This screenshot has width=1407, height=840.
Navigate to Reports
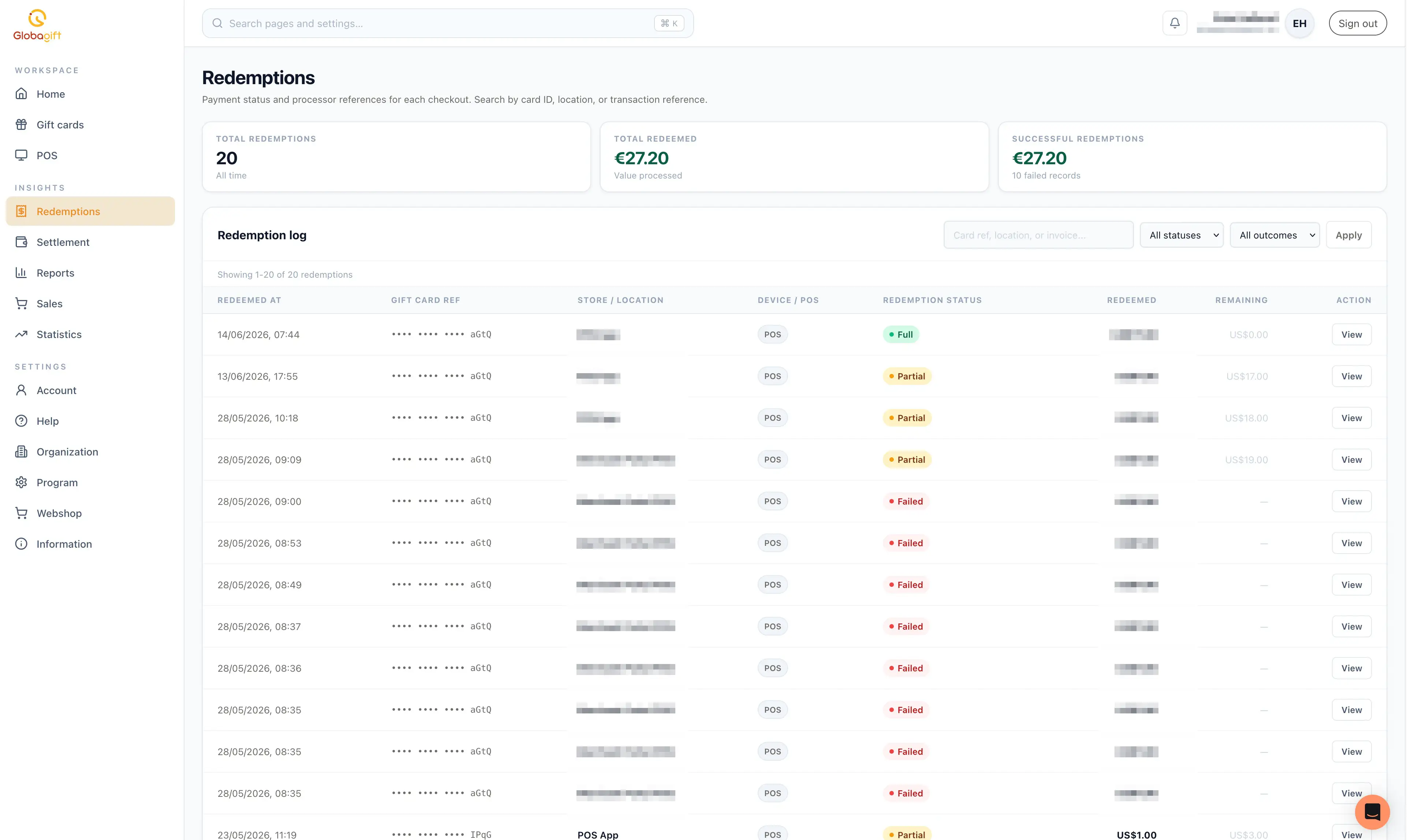91,273
